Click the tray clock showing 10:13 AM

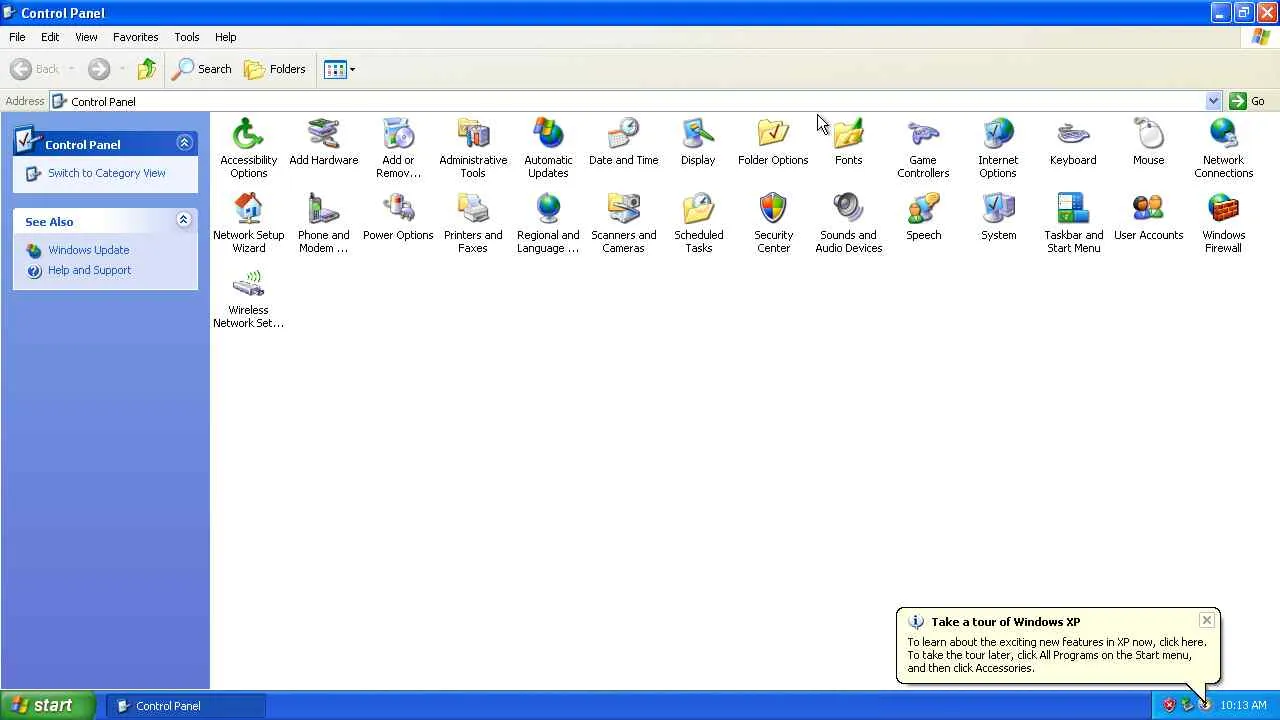pos(1244,705)
